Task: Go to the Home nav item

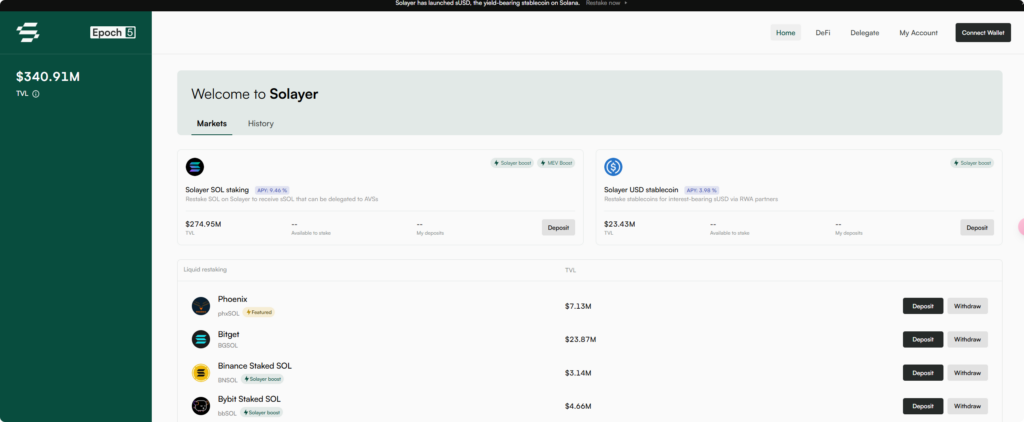Action: point(786,33)
